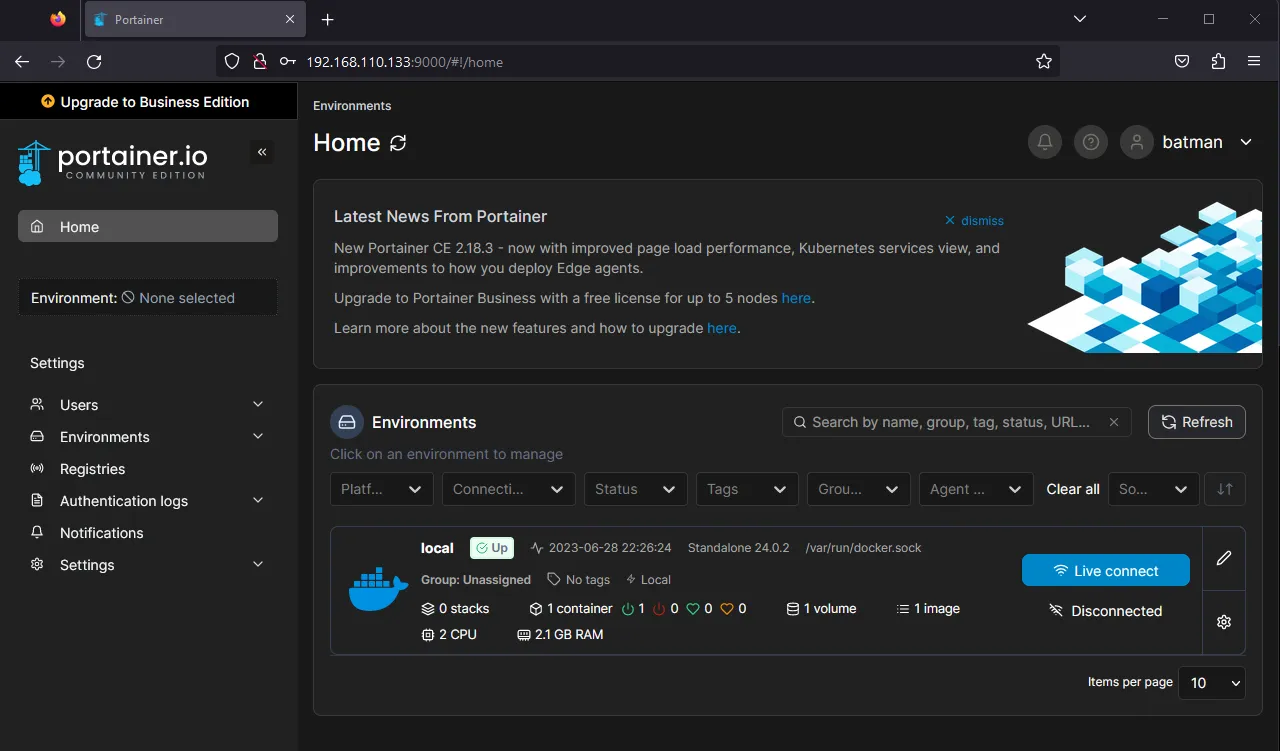Dismiss the Latest News banner
Screen dimensions: 1280x751
tap(974, 220)
